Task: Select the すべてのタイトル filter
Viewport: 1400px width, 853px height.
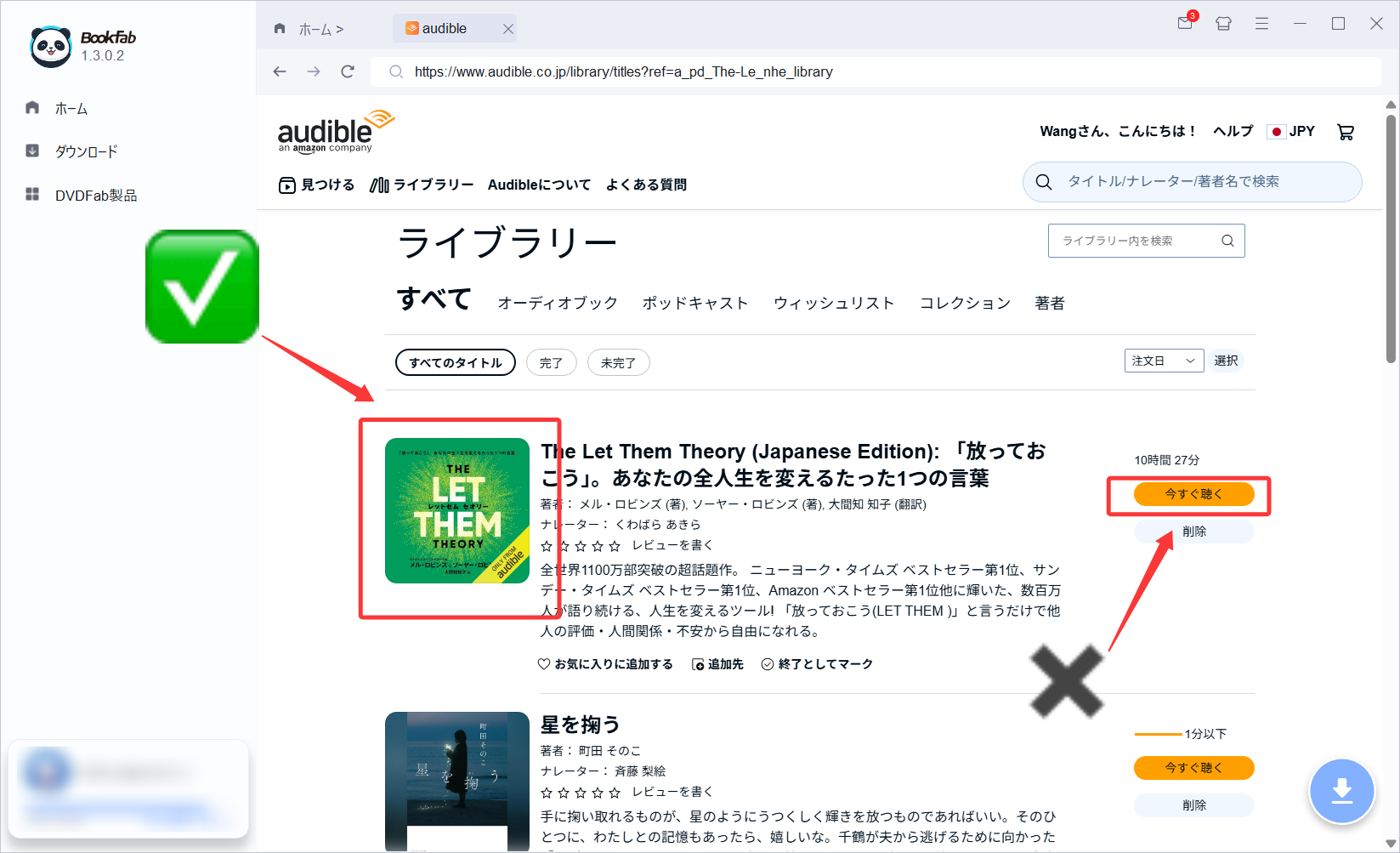Action: (456, 362)
